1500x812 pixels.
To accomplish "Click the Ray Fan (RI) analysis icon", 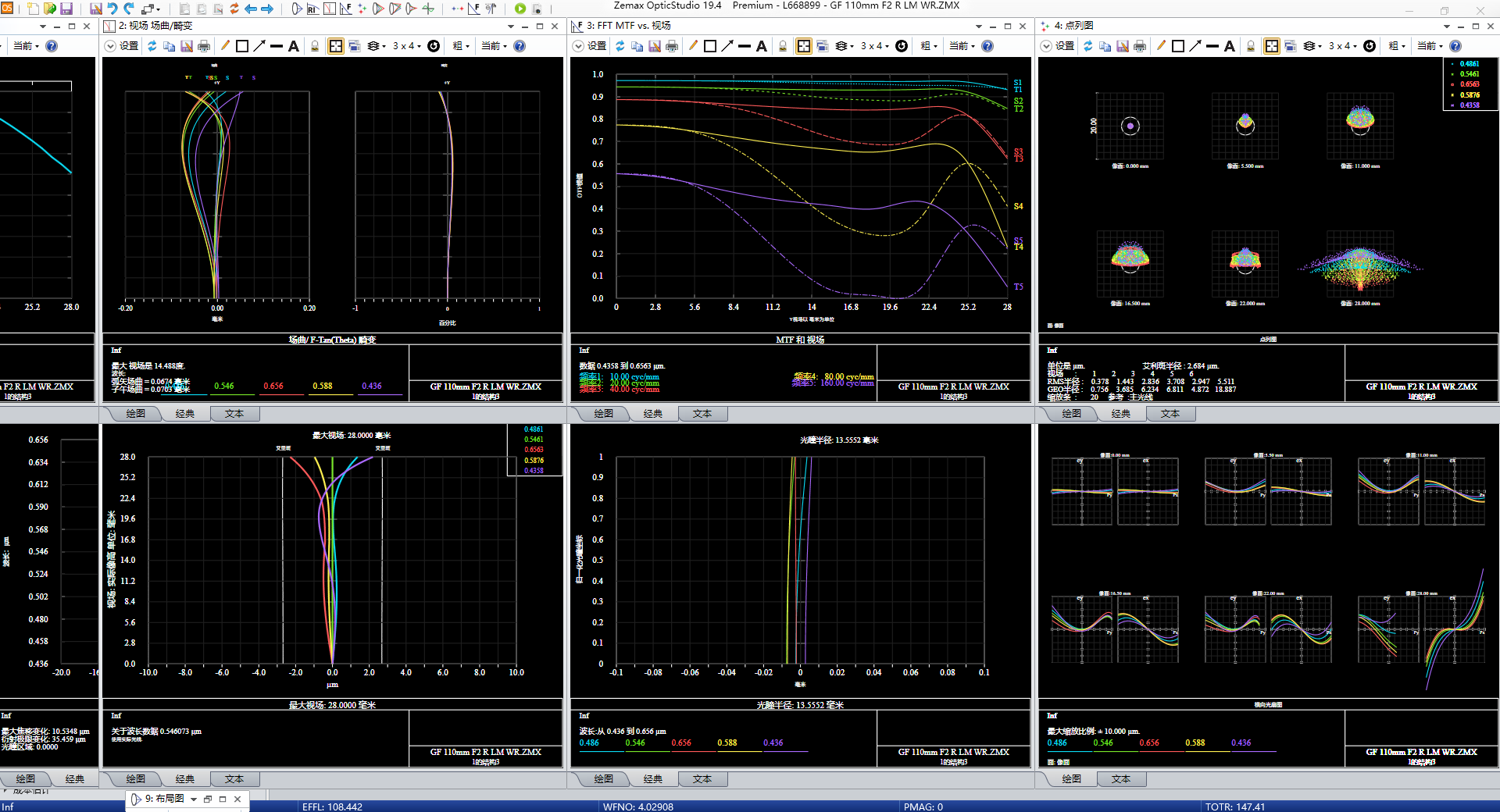I will 312,9.
